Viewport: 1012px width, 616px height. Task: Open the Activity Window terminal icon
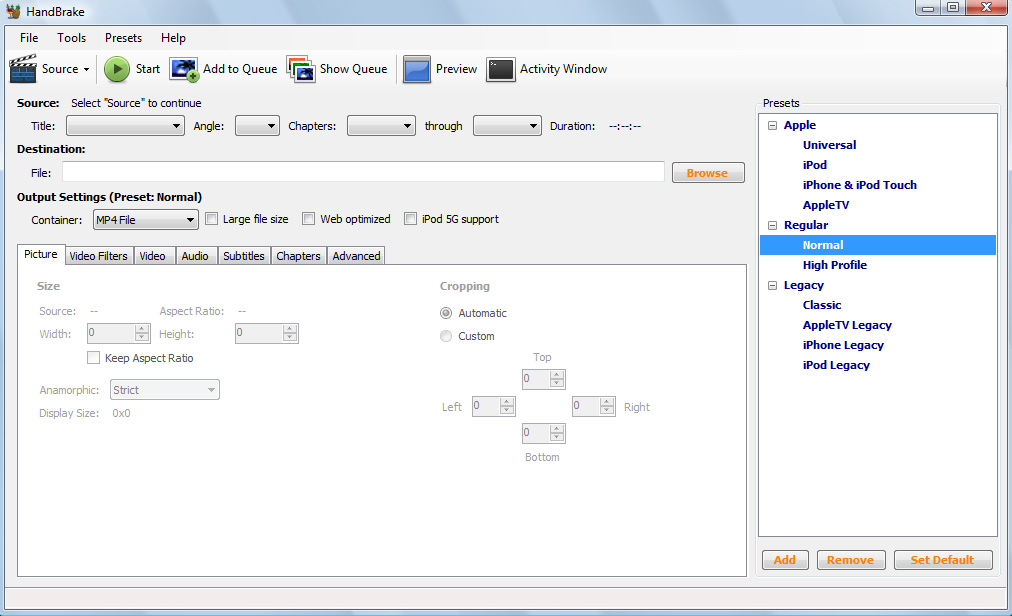pyautogui.click(x=501, y=69)
